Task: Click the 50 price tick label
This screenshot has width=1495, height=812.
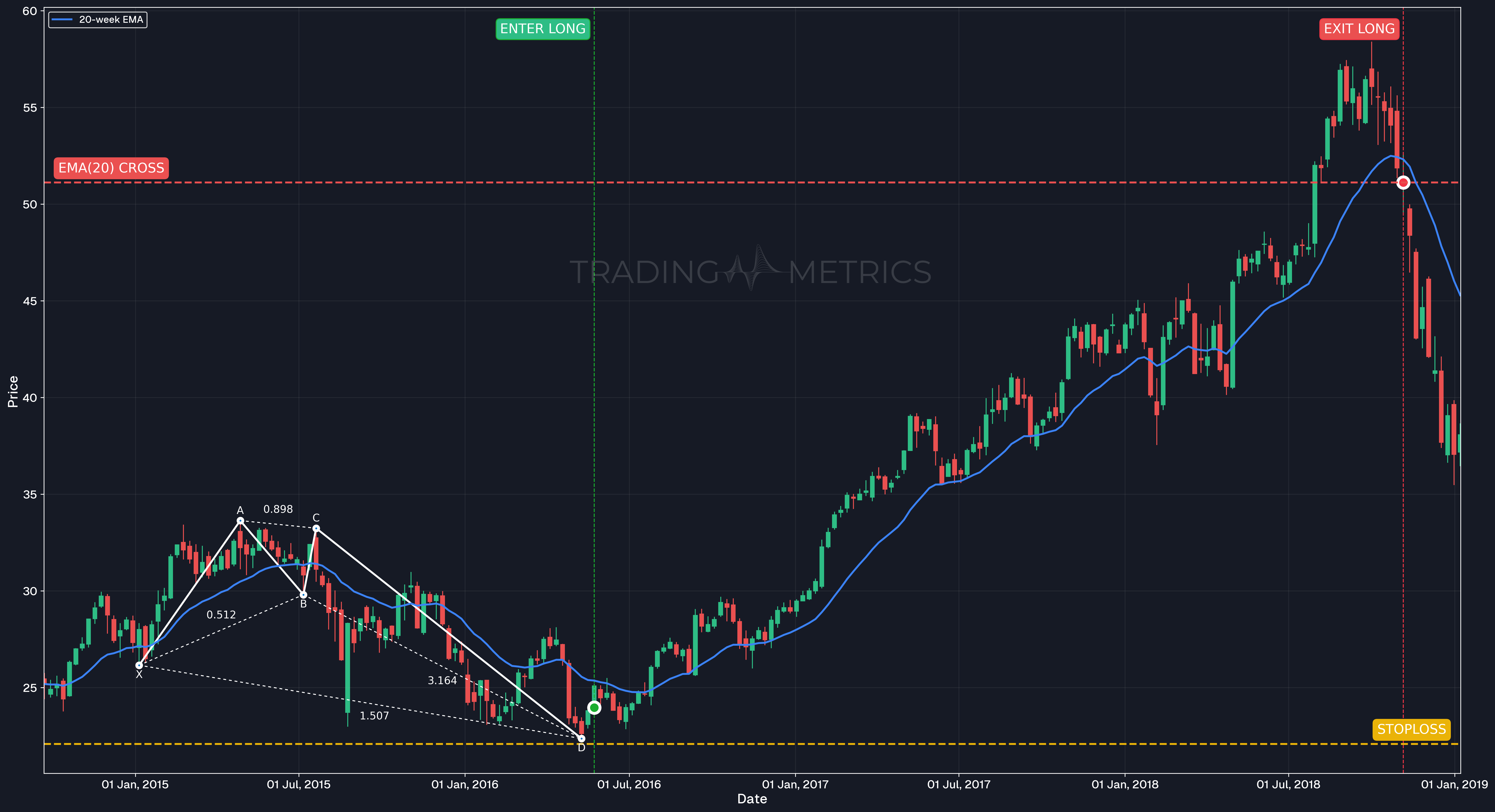Action: (30, 204)
